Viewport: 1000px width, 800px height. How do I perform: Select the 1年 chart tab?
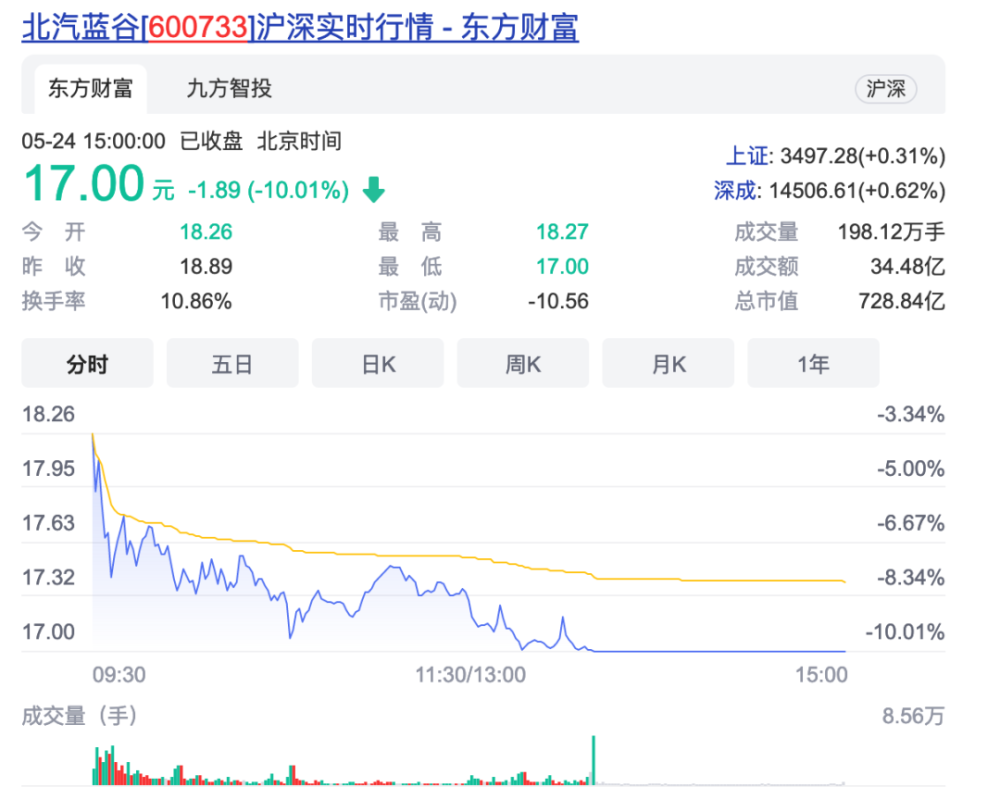click(813, 364)
